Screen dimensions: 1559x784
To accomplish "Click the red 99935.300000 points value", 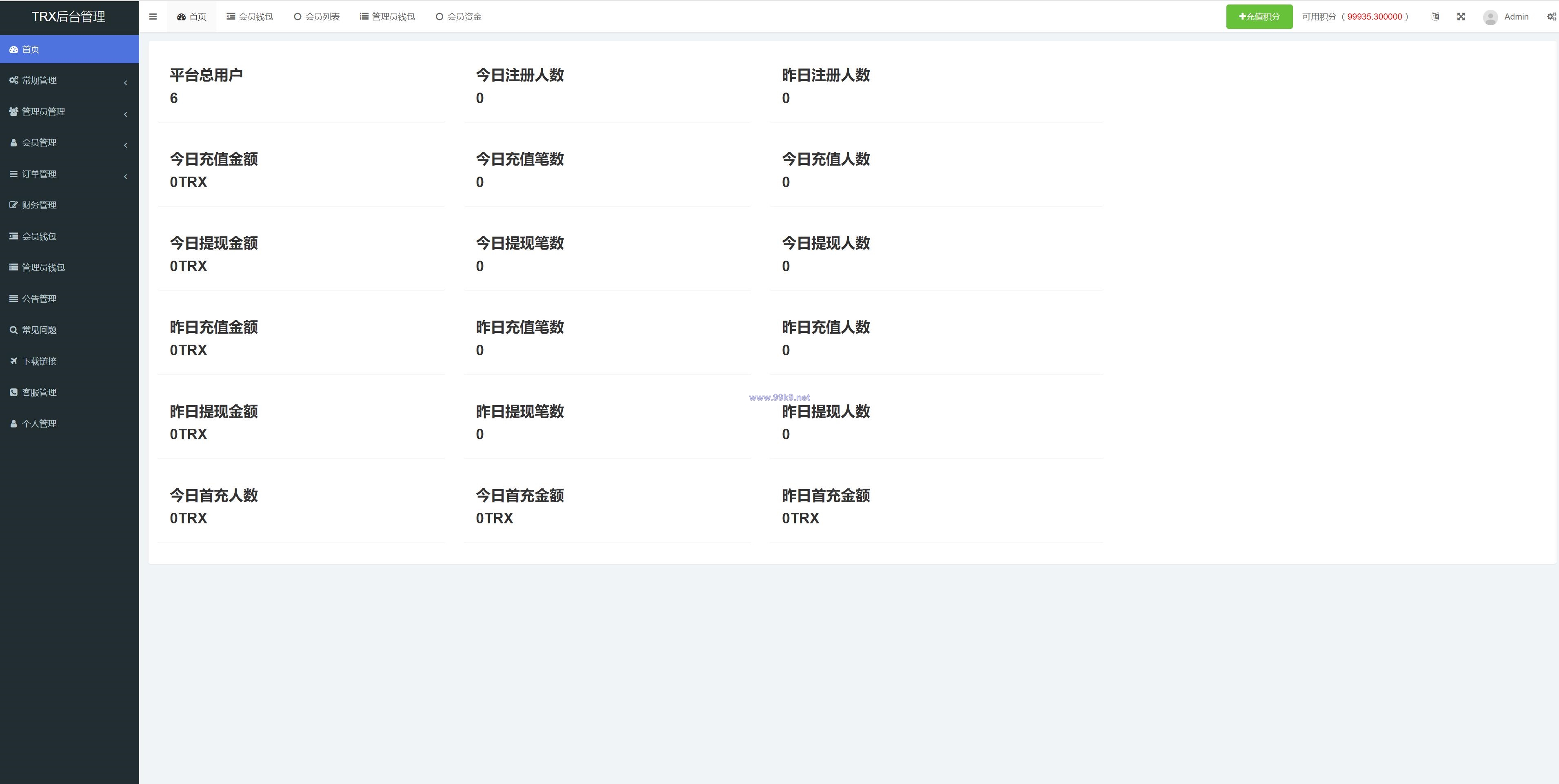I will click(1375, 17).
